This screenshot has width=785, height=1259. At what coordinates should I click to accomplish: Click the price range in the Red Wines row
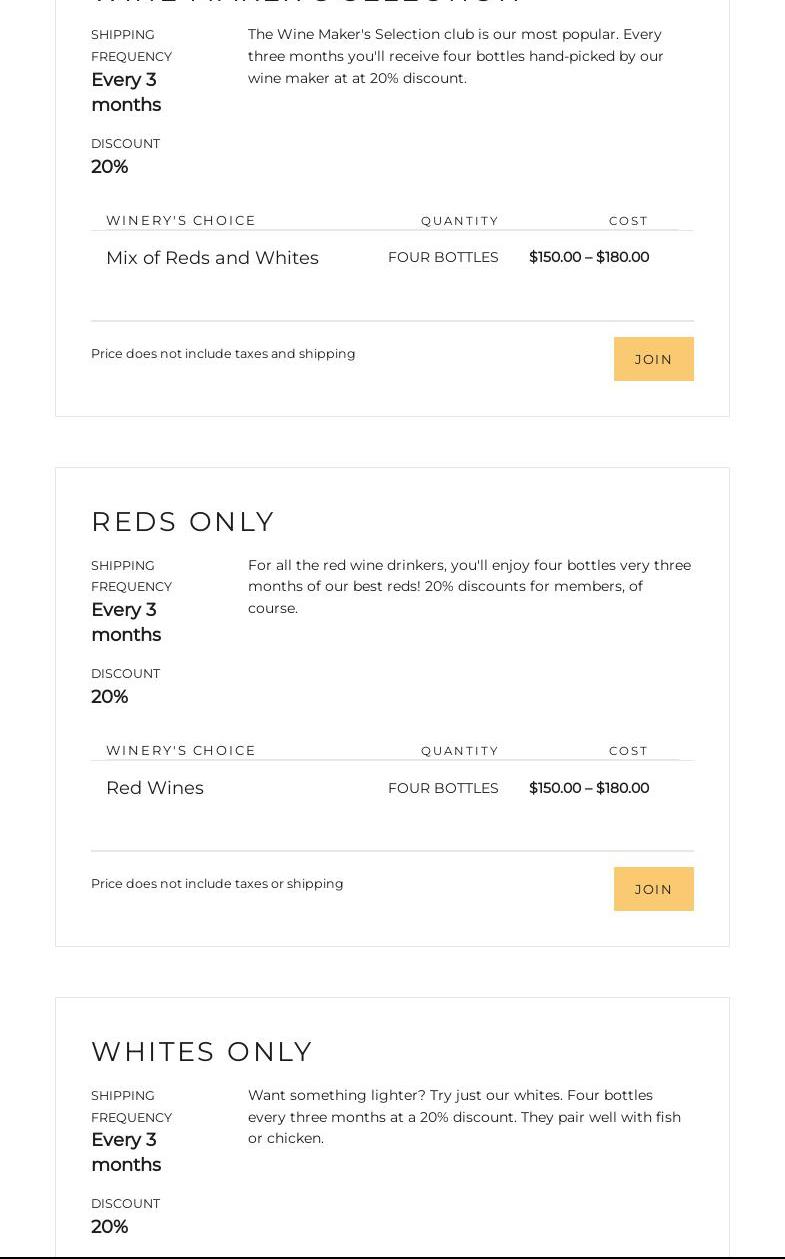pos(588,788)
